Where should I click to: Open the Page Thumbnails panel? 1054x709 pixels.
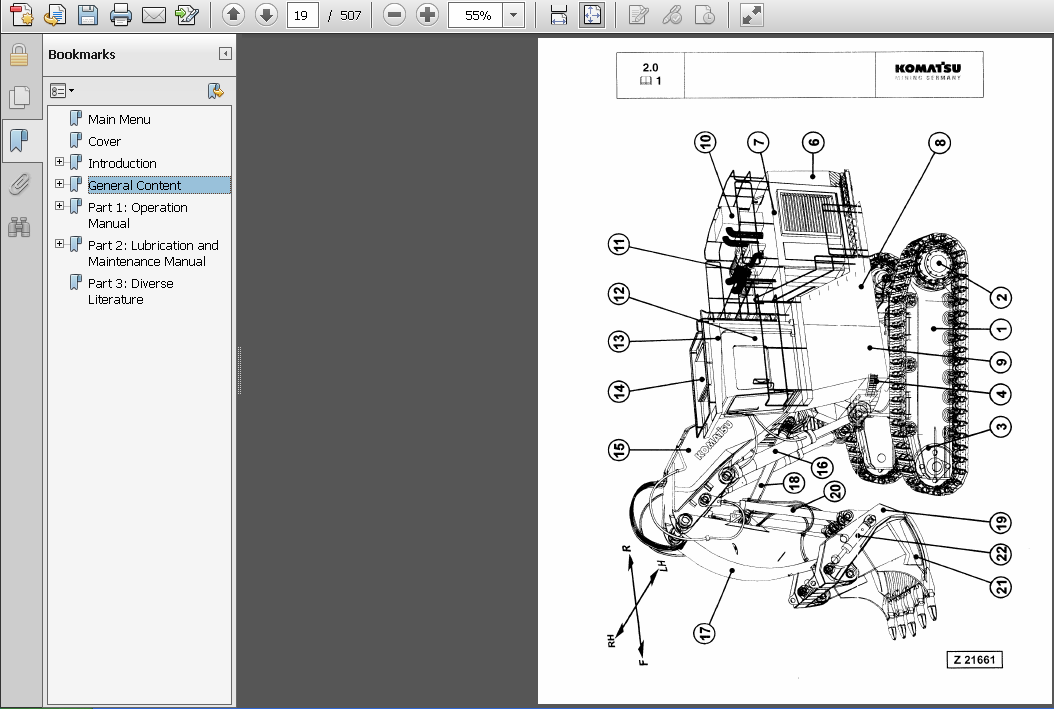(19, 98)
